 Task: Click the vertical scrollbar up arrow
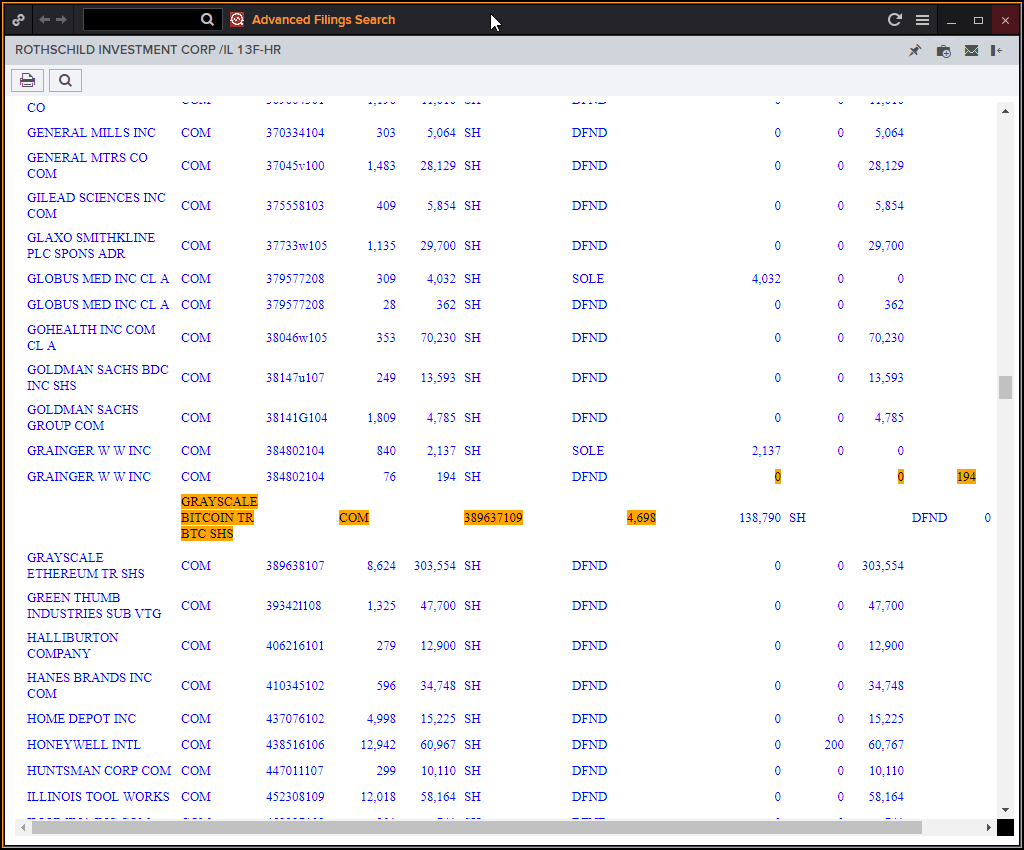[x=1005, y=111]
